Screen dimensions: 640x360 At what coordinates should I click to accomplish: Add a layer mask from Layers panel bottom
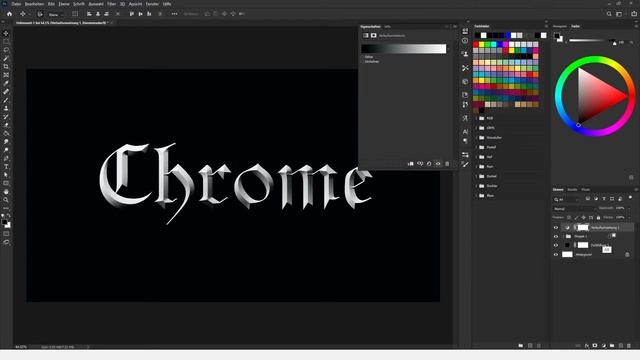coord(595,346)
